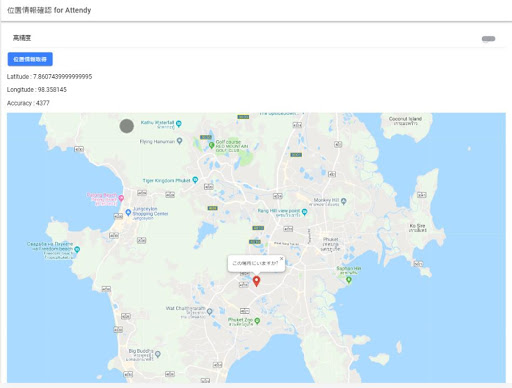The image size is (512, 388).
Task: Click Wat Chalthararam temple marker
Action: [209, 311]
